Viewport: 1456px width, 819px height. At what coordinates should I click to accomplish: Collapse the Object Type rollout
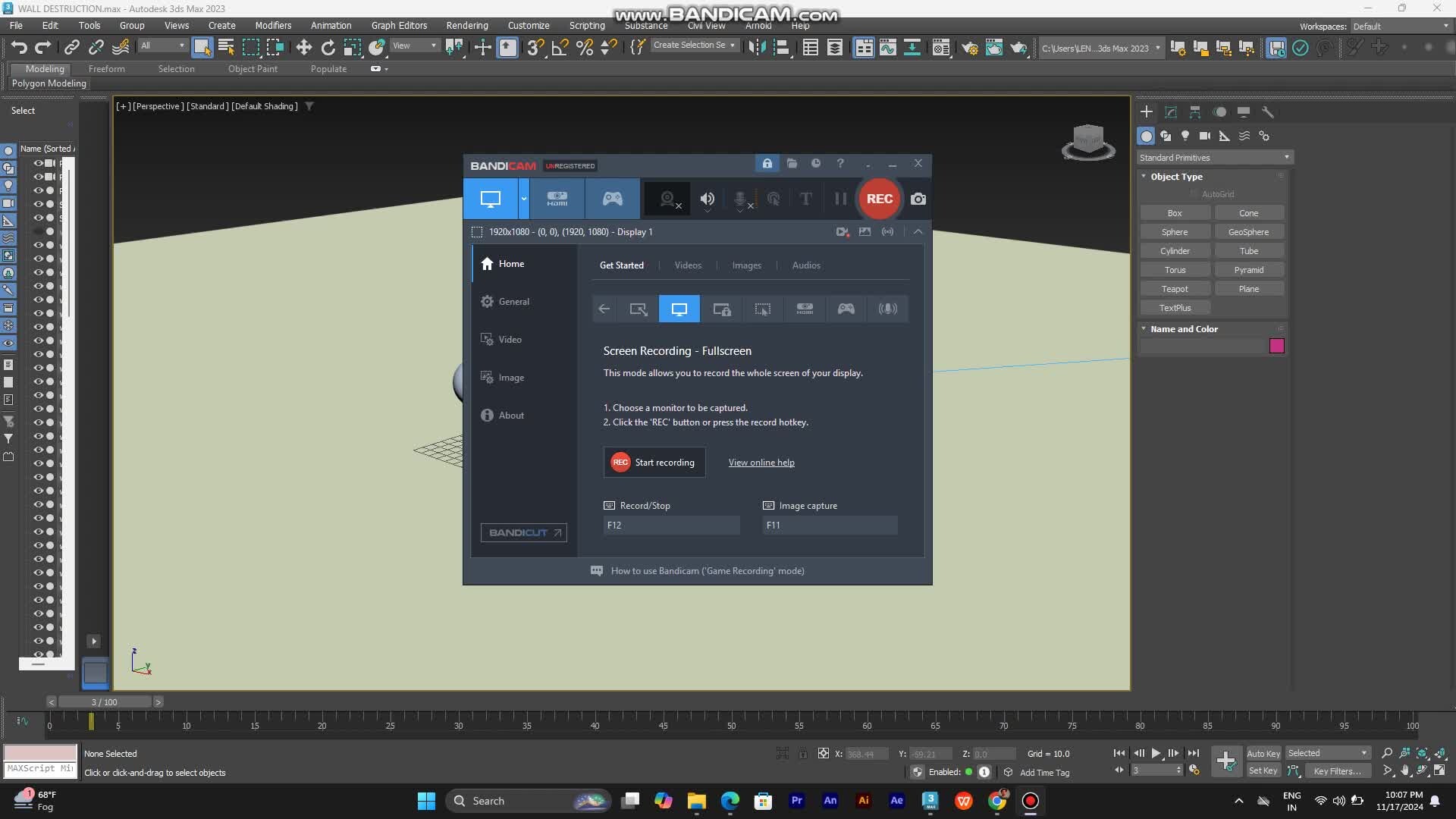[1173, 176]
